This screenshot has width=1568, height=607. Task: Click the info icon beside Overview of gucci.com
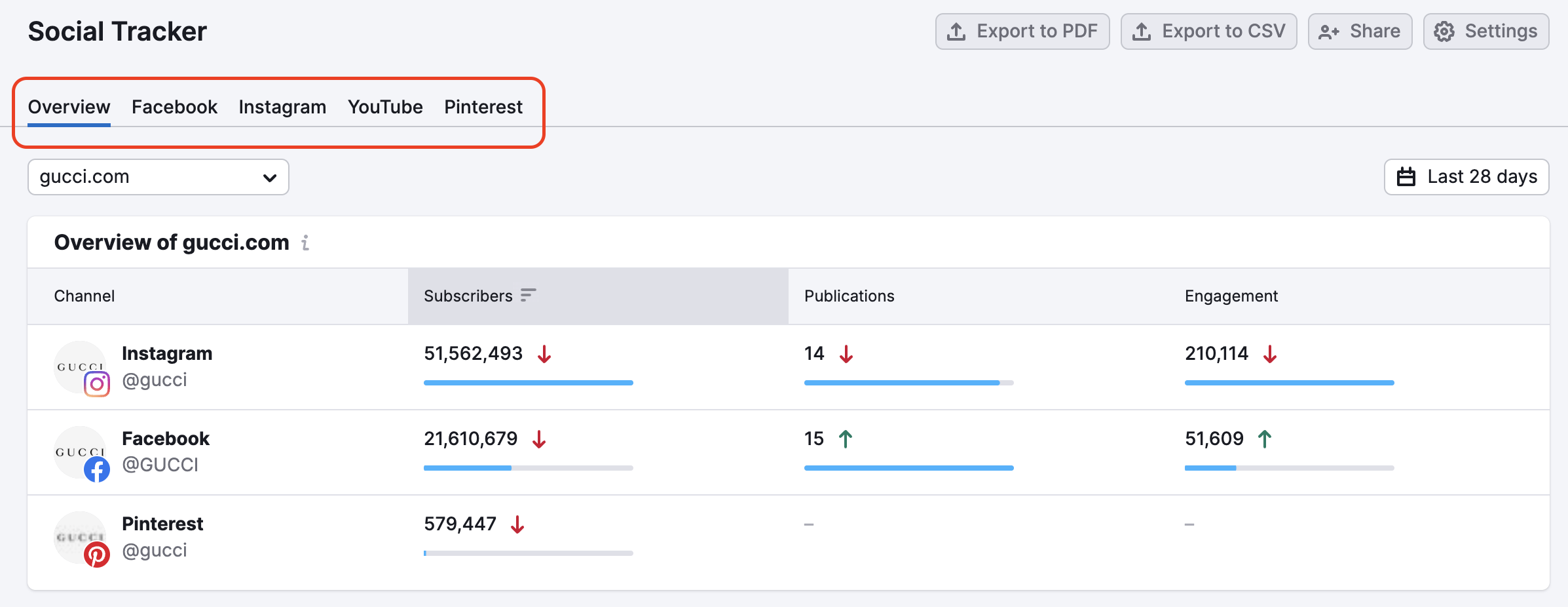point(305,243)
